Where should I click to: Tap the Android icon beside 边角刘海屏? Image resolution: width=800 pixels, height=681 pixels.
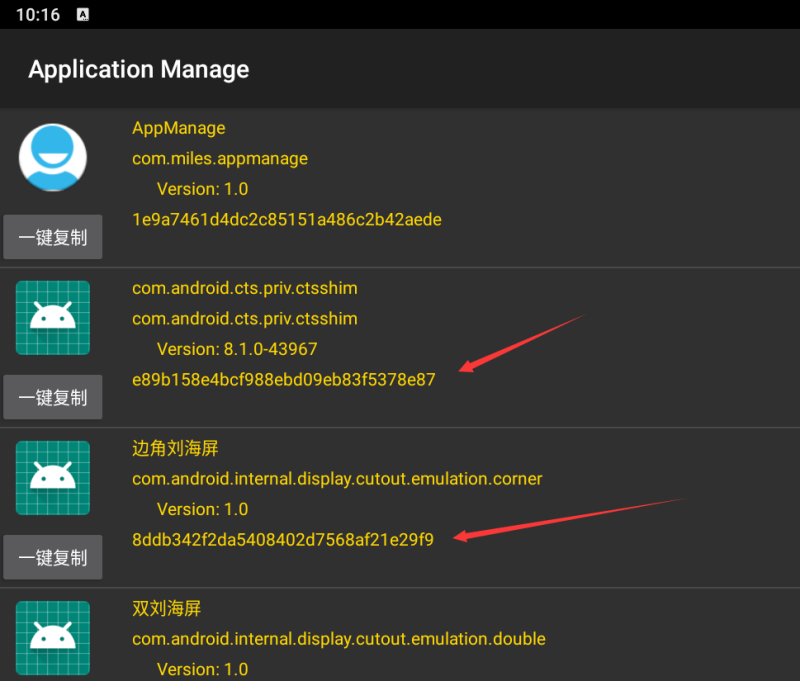click(53, 478)
